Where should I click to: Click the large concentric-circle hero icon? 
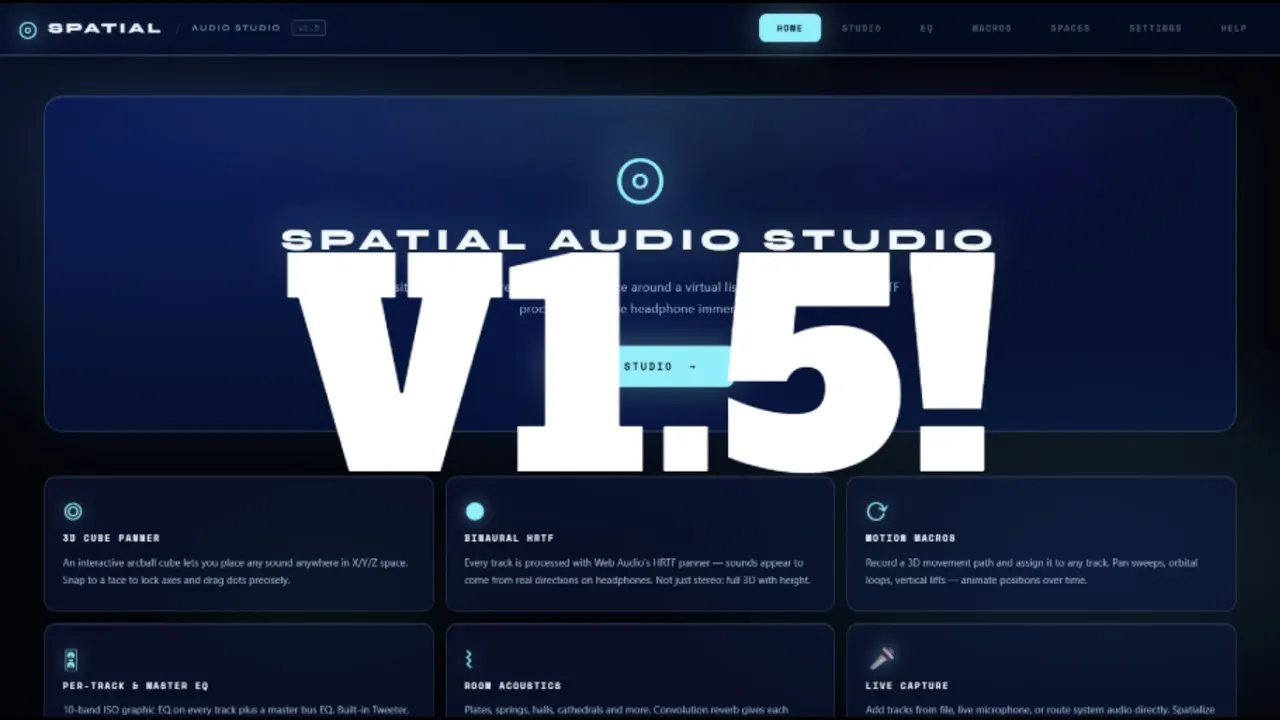click(x=640, y=181)
